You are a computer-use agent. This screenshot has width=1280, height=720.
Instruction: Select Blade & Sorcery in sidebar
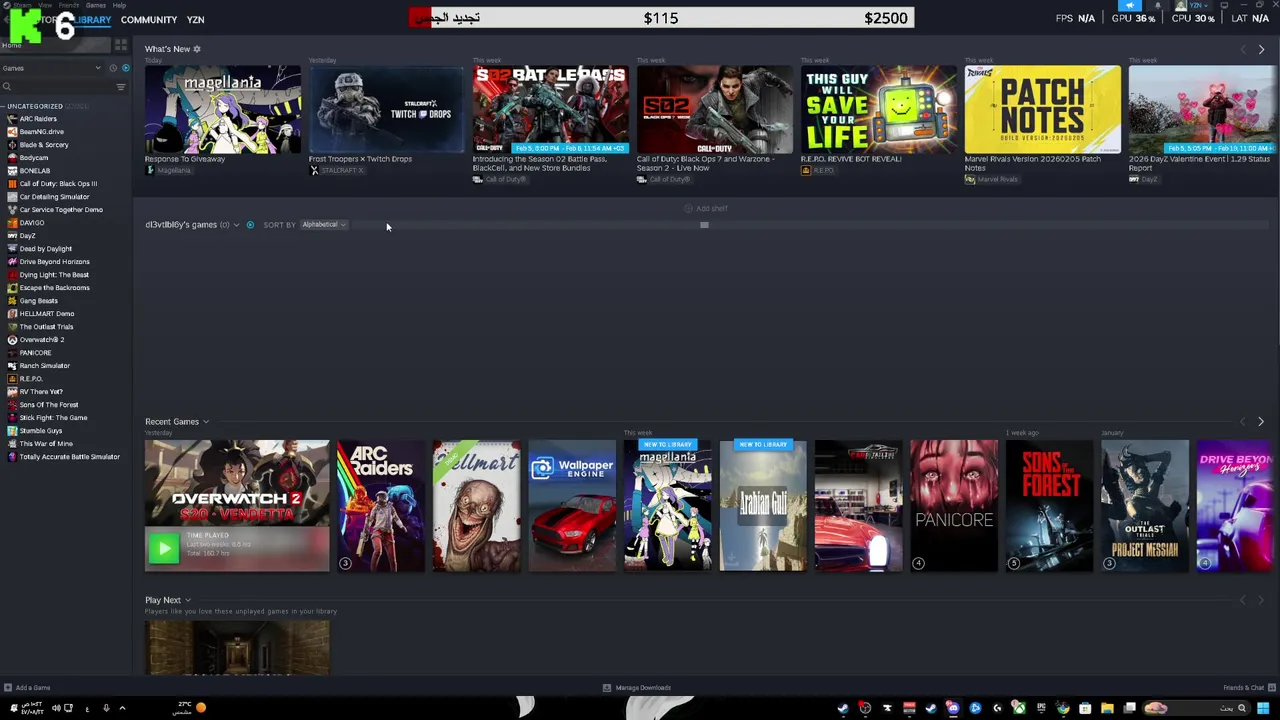(x=44, y=145)
